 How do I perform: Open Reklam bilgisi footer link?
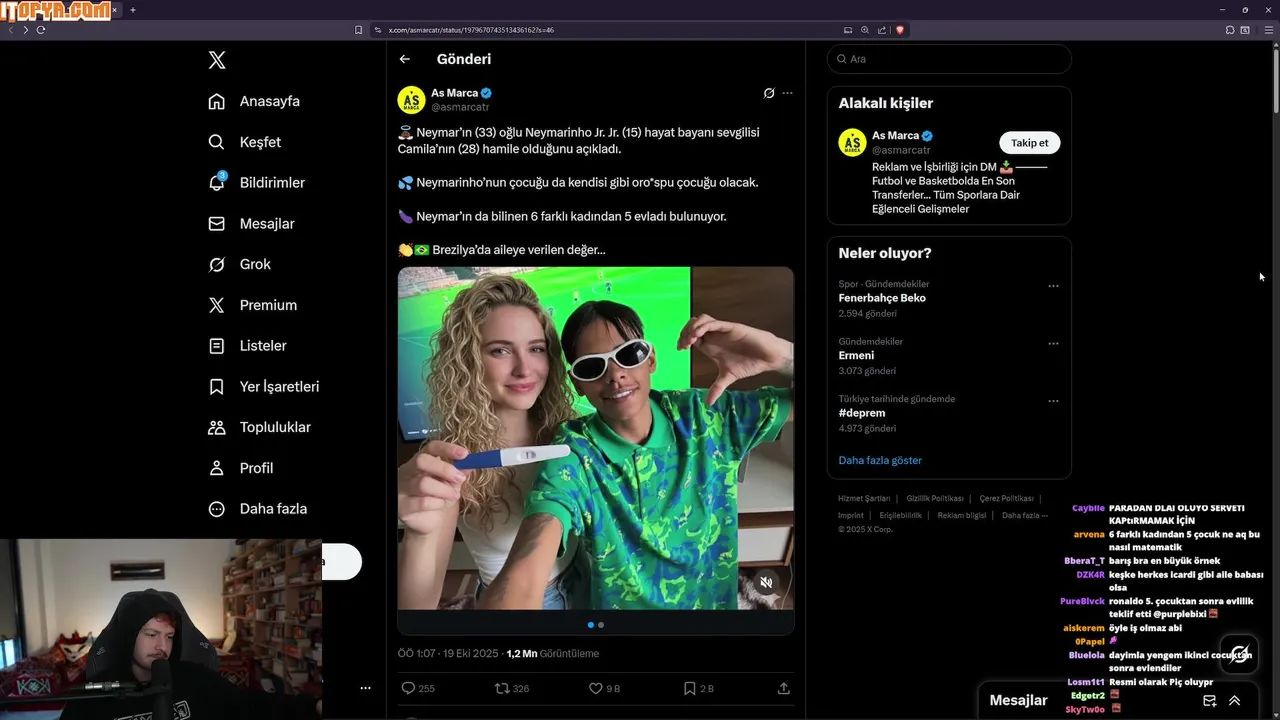tap(961, 515)
